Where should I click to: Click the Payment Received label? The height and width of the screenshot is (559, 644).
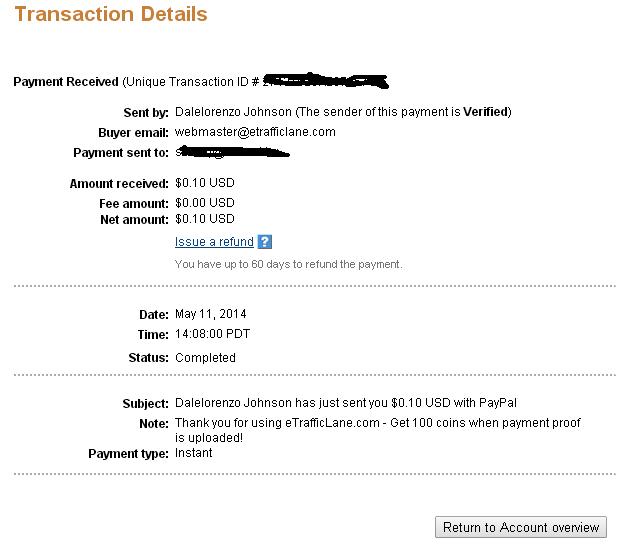(x=66, y=82)
